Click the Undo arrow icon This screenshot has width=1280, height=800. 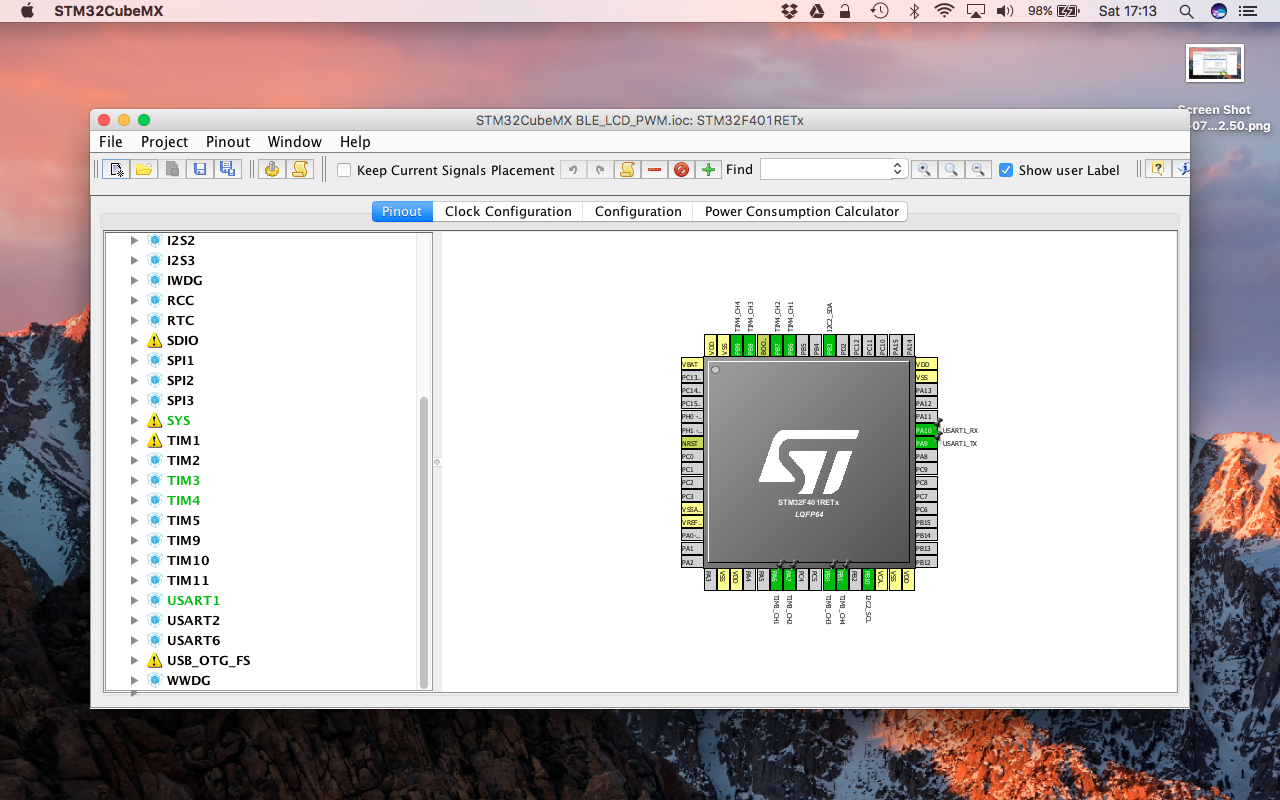coord(573,169)
